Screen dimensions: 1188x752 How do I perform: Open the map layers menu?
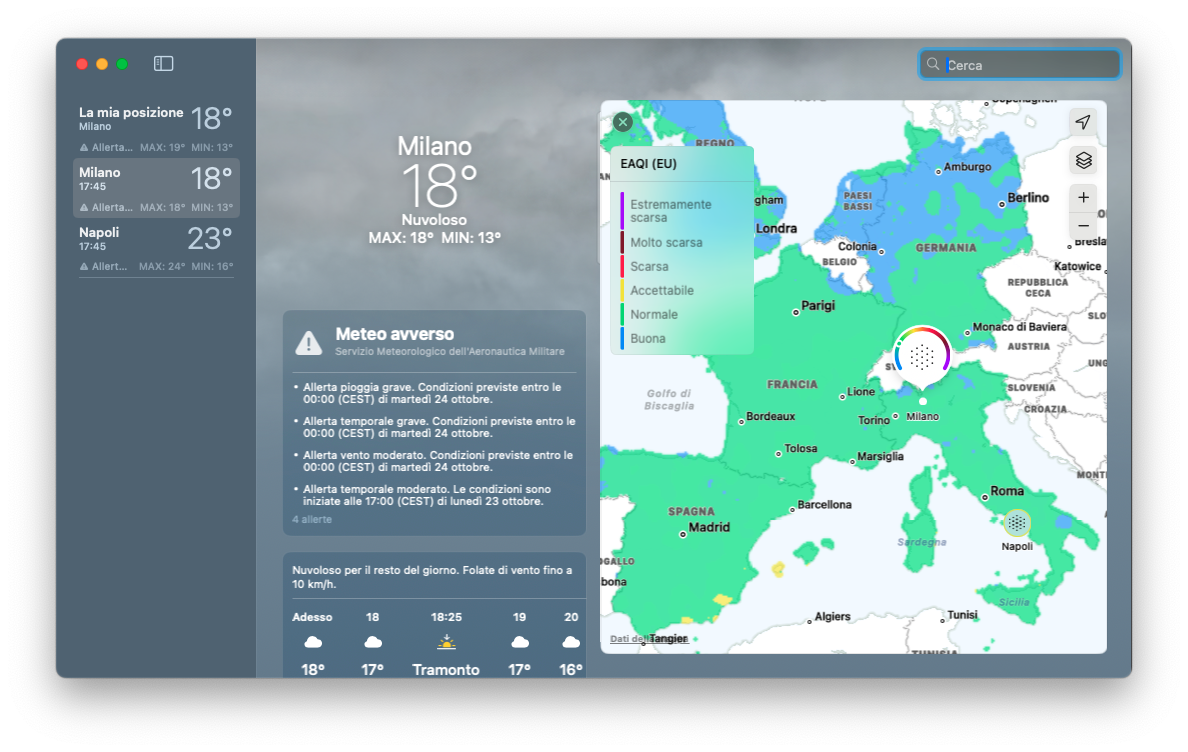(x=1083, y=161)
